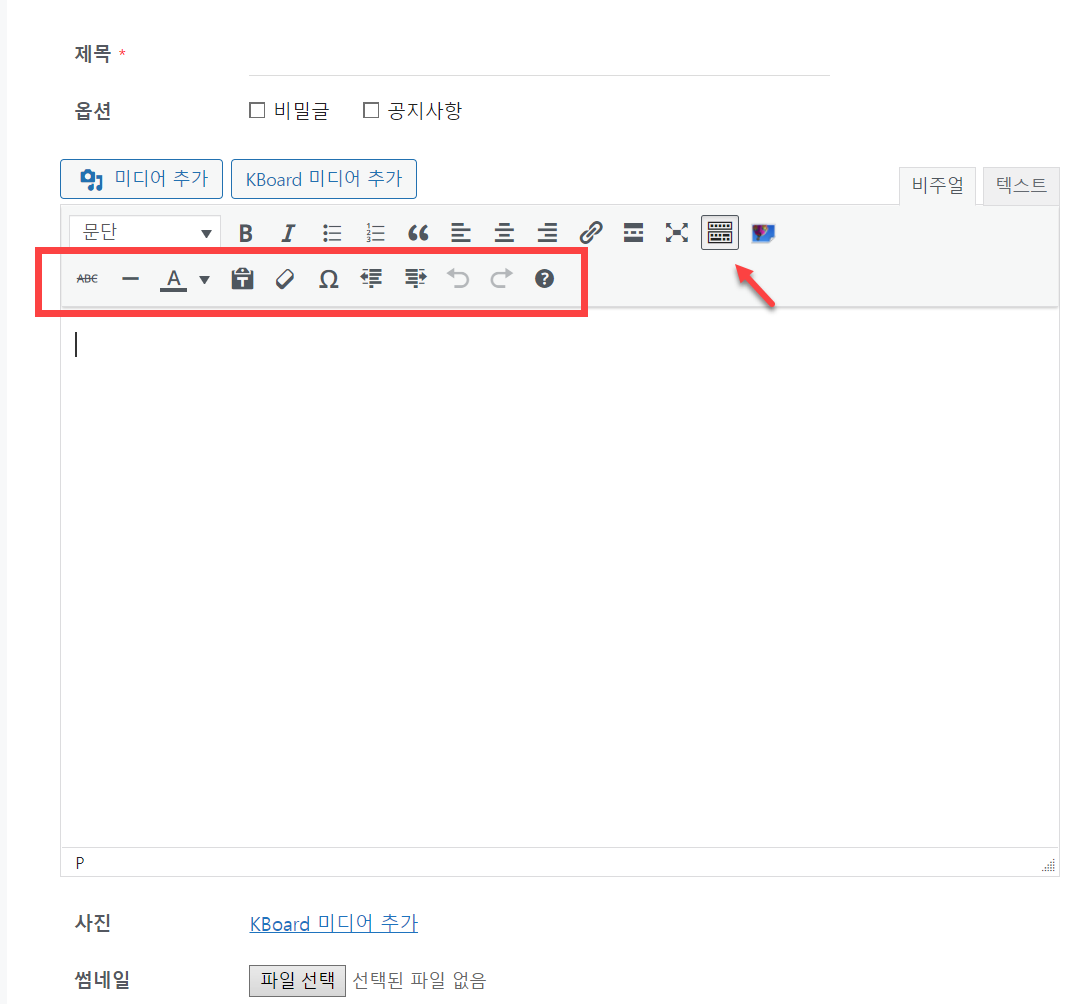
Task: Insert a horizontal line
Action: (130, 278)
